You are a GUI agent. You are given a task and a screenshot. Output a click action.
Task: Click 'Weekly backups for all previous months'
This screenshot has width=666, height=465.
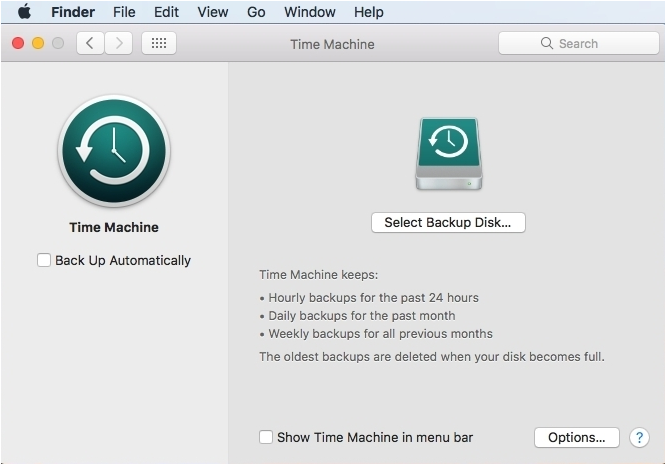(x=381, y=334)
